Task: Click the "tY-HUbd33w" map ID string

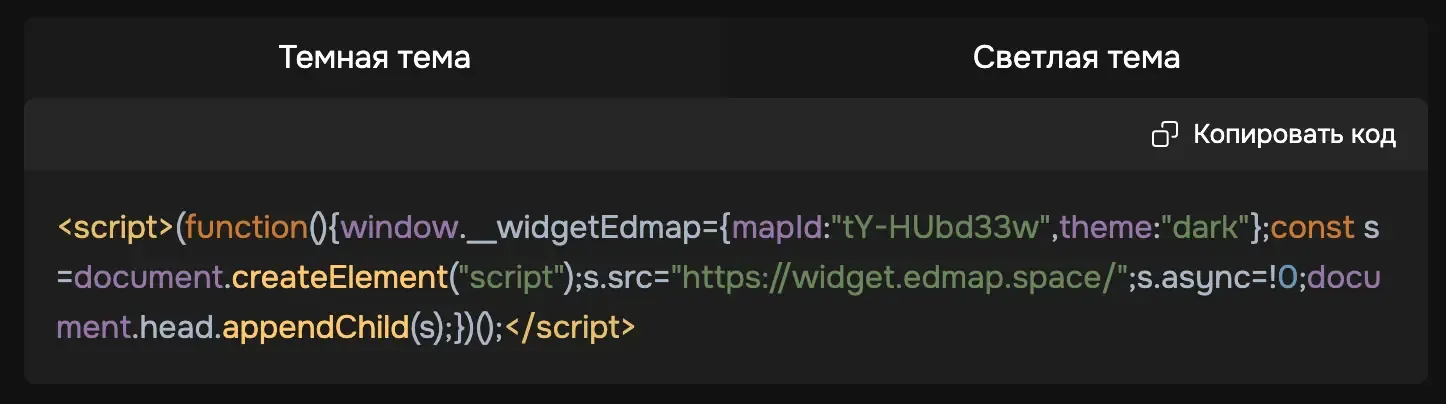Action: point(937,228)
